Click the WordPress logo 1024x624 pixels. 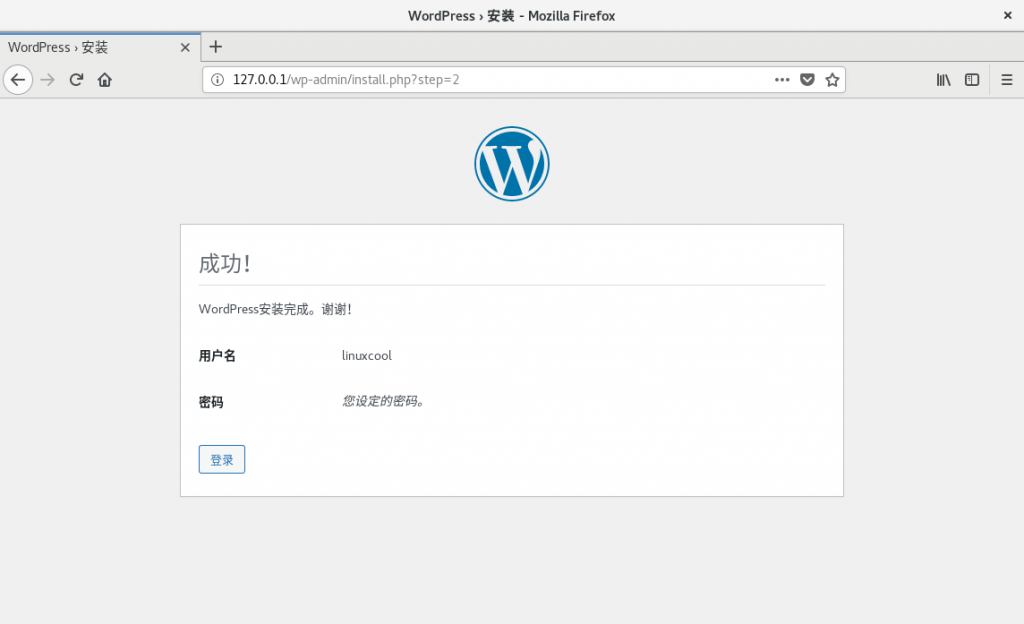tap(511, 164)
